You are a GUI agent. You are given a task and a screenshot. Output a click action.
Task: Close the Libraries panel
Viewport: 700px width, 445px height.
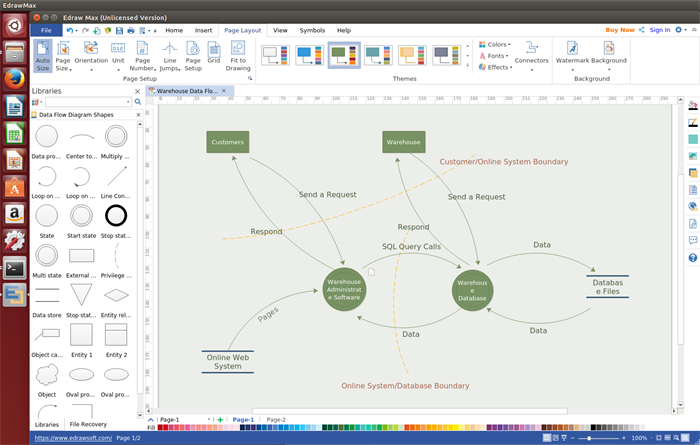tap(138, 91)
